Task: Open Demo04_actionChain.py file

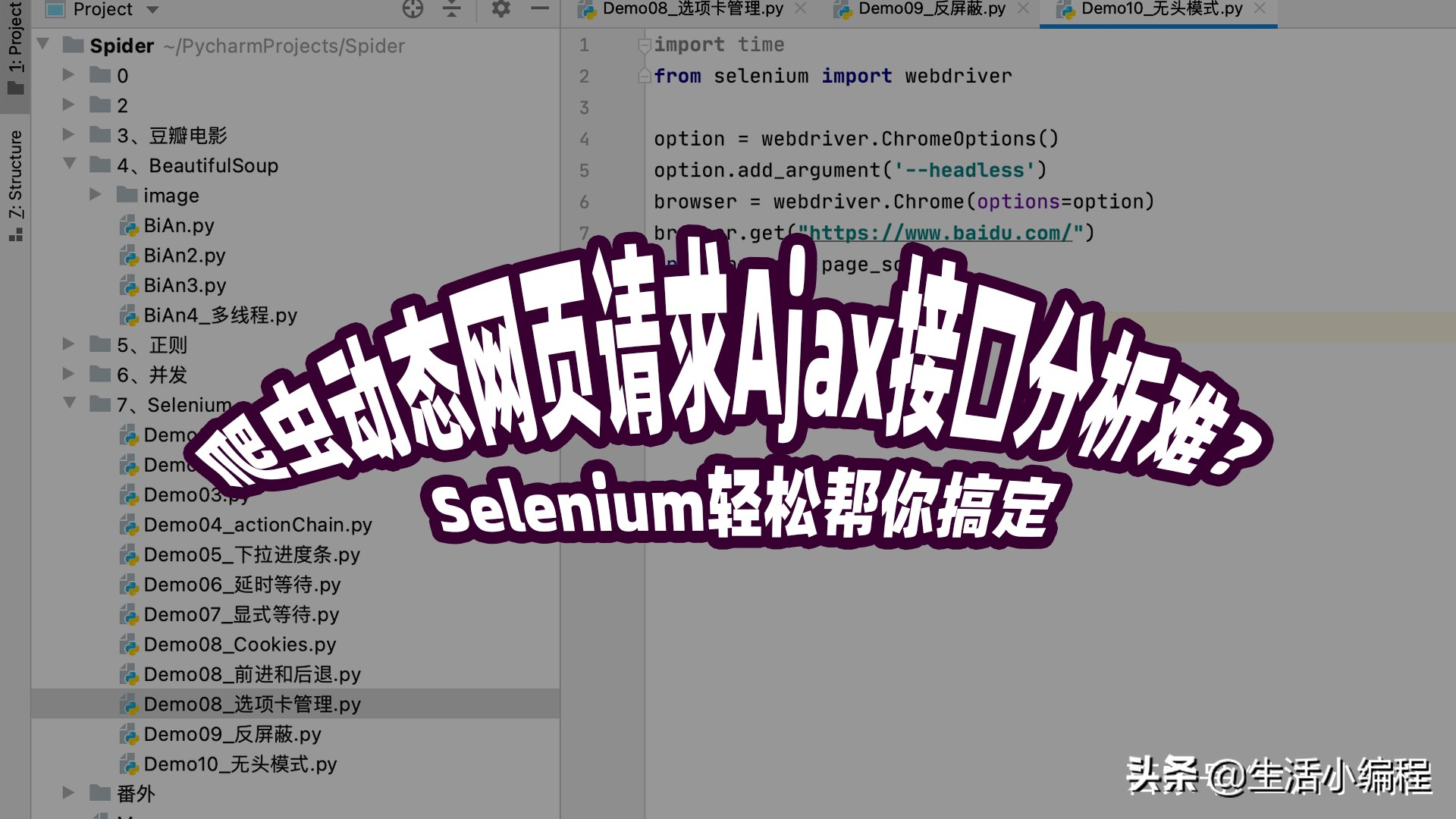Action: point(258,525)
